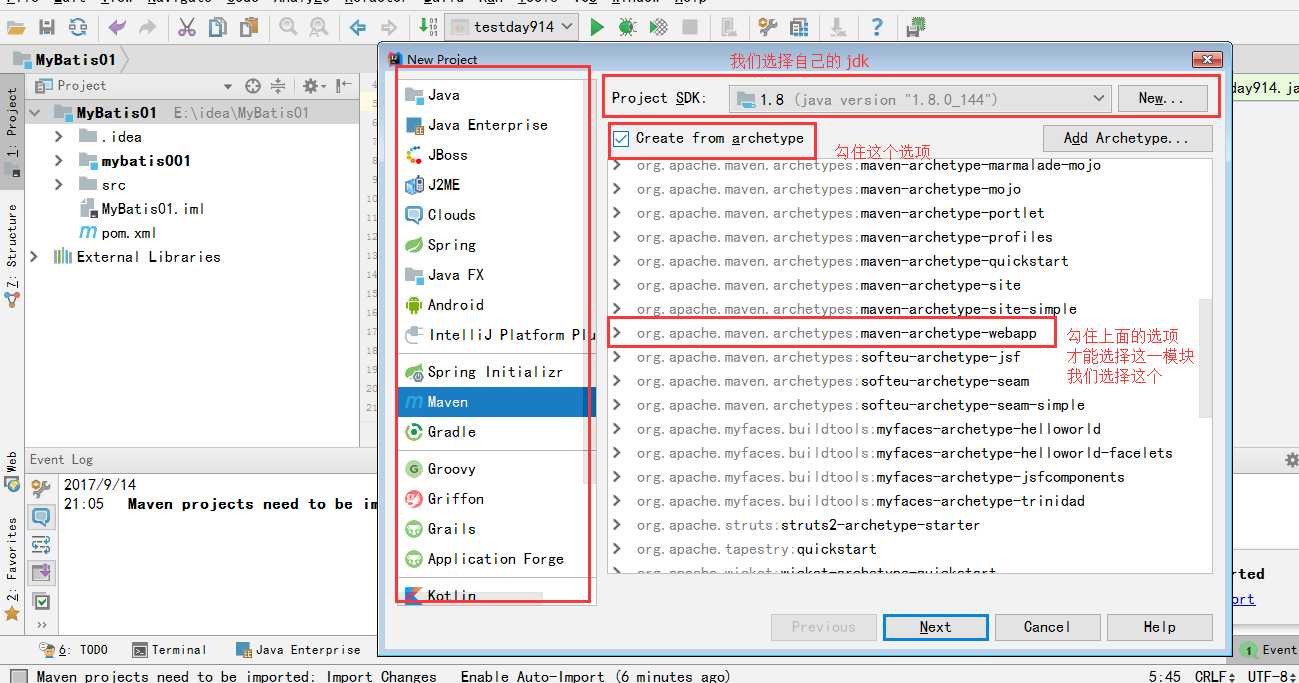
Task: Toggle scroll to end in Event Log
Action: click(x=41, y=573)
